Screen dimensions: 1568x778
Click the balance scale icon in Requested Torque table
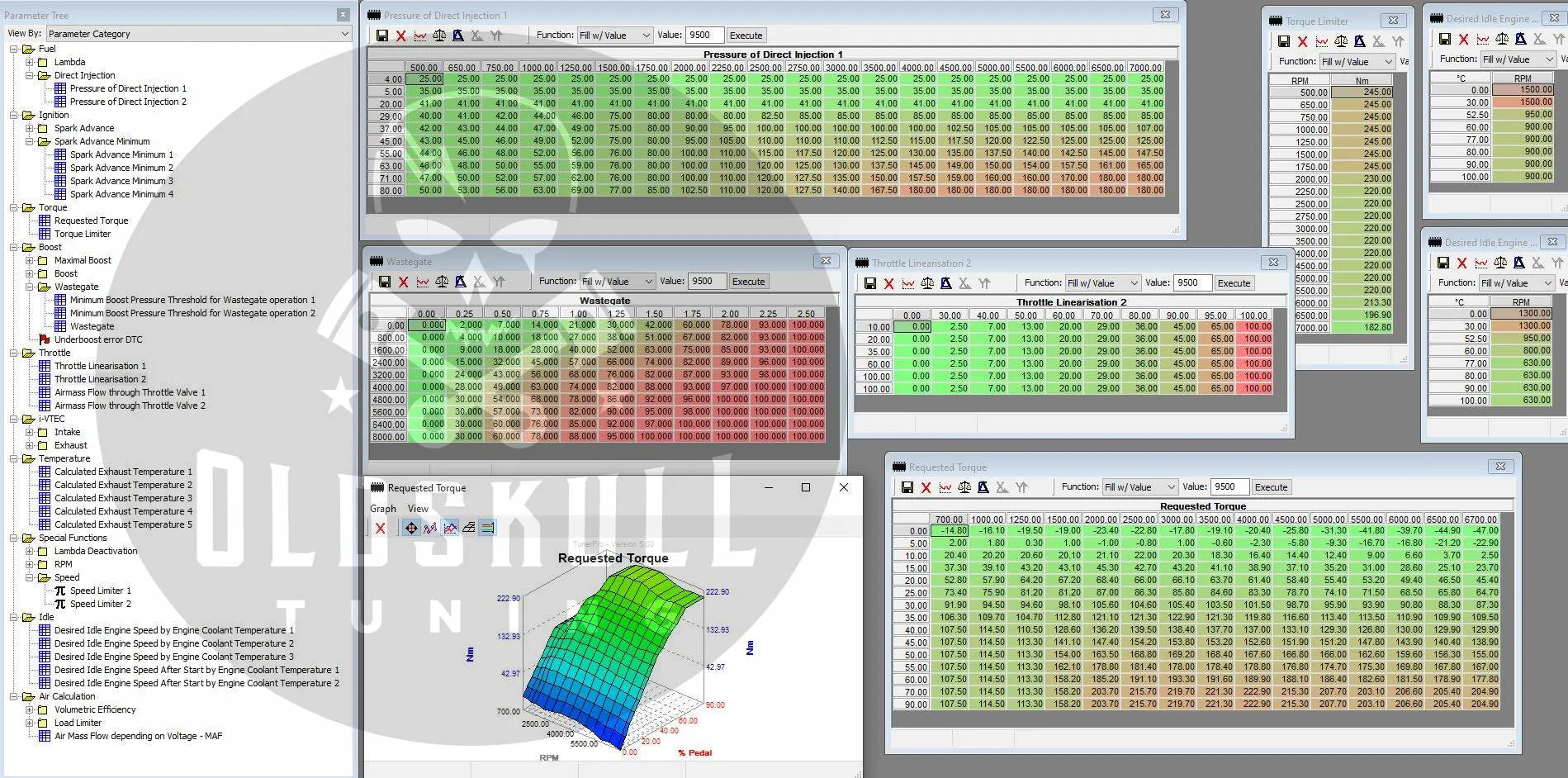(x=964, y=487)
